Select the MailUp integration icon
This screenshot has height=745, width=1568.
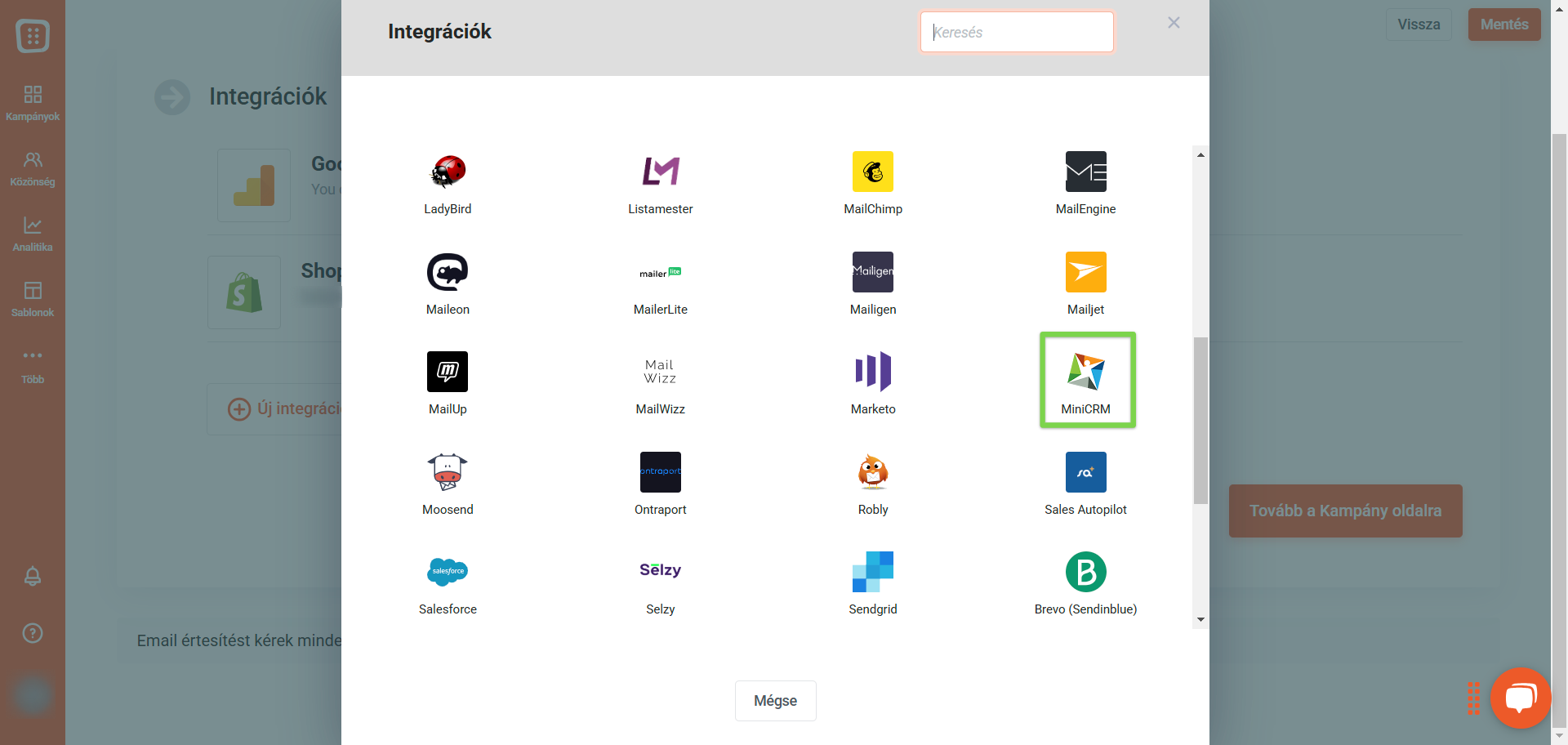pos(448,372)
